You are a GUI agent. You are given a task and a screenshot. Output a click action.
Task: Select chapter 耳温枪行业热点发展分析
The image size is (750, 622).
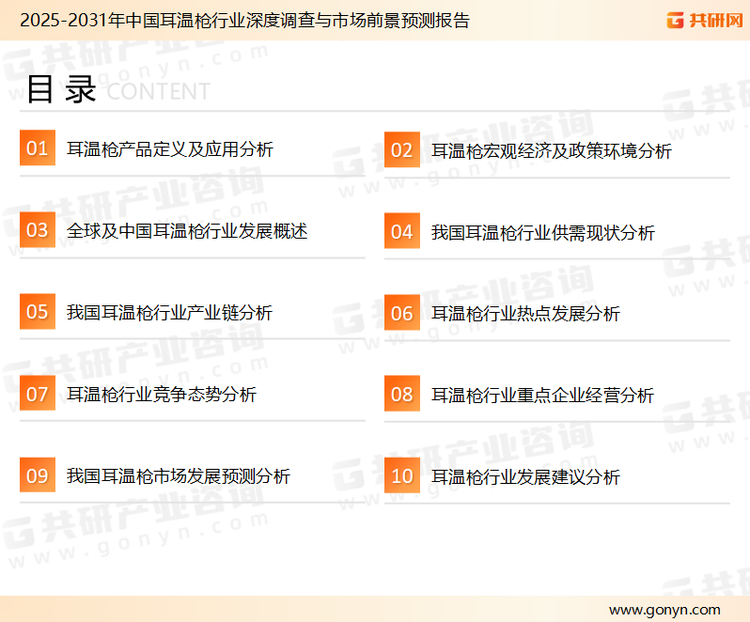pos(525,314)
